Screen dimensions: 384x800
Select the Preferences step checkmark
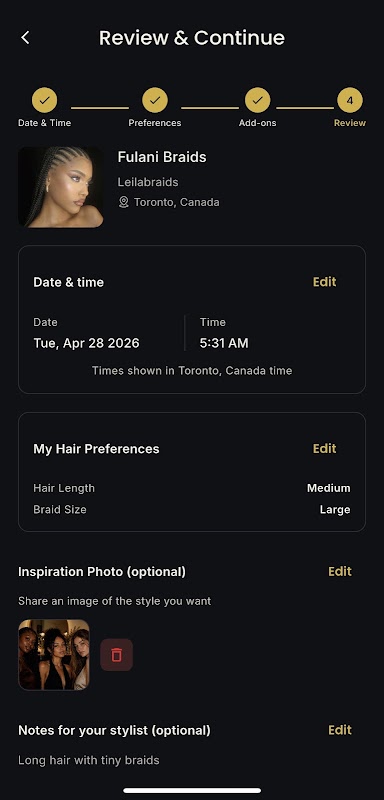pyautogui.click(x=155, y=101)
